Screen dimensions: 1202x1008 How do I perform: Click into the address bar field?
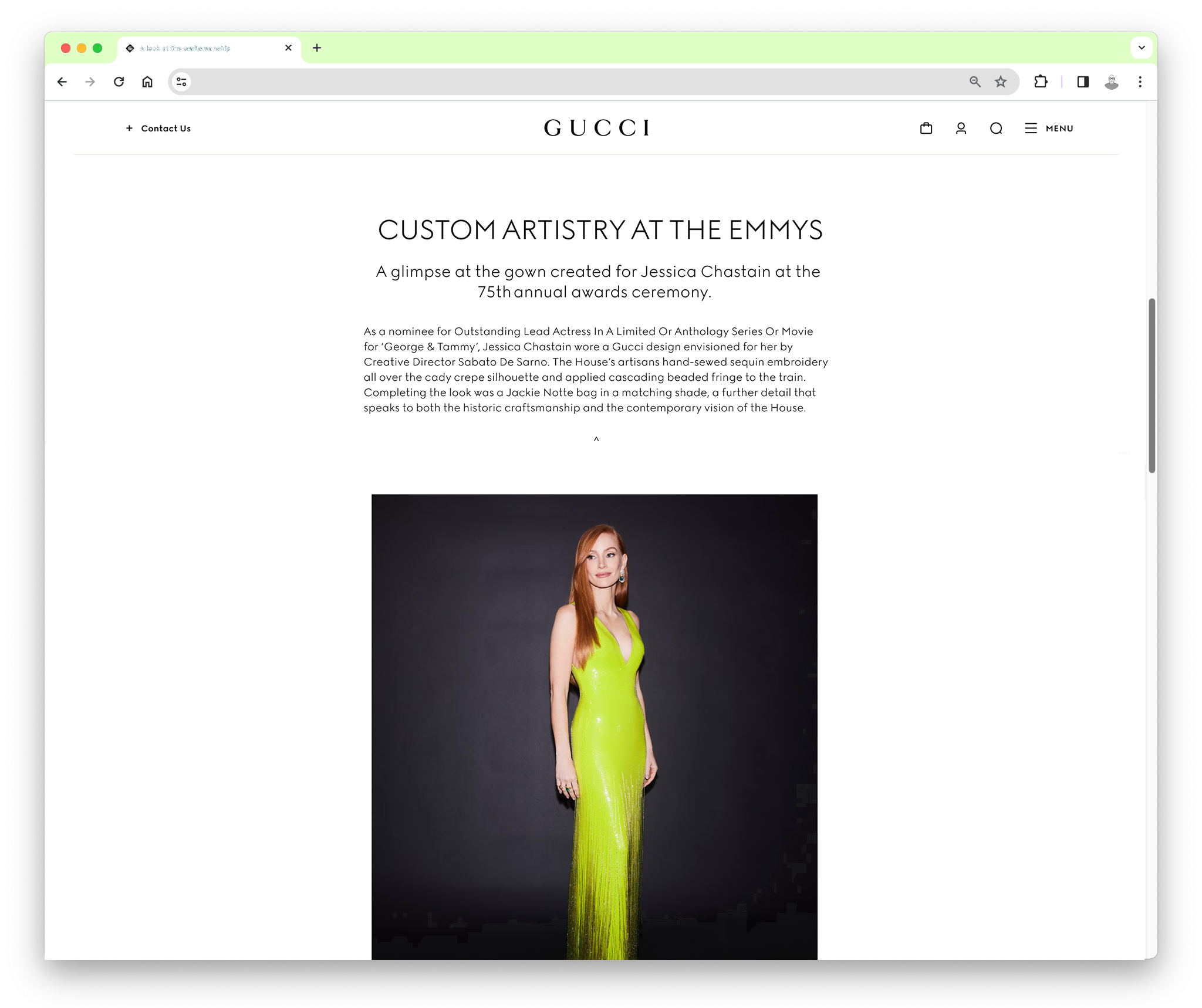click(x=575, y=82)
